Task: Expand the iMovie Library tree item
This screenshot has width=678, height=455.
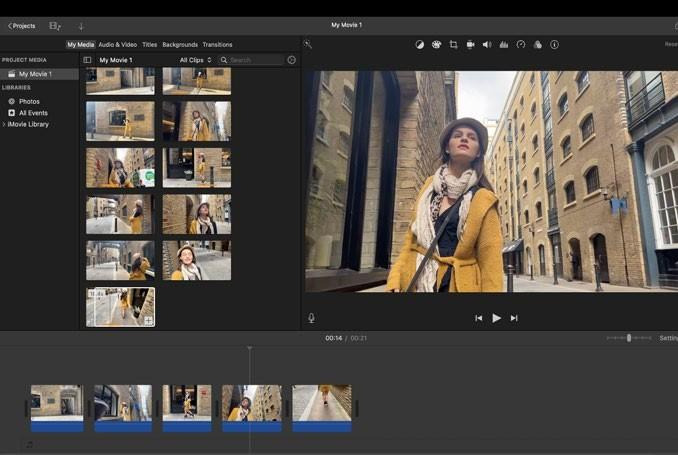Action: 4,124
